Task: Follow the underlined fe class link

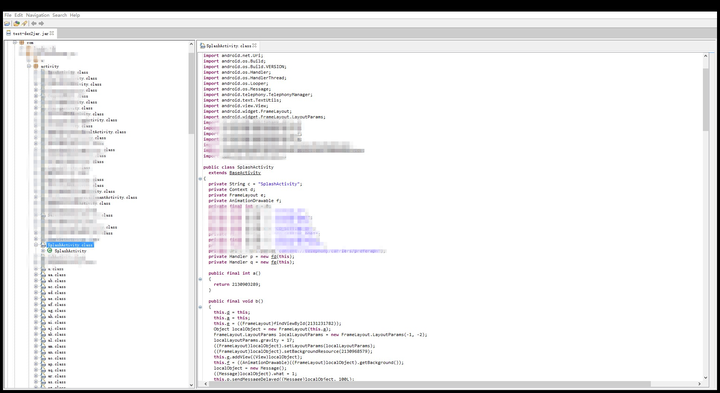Action: point(273,262)
